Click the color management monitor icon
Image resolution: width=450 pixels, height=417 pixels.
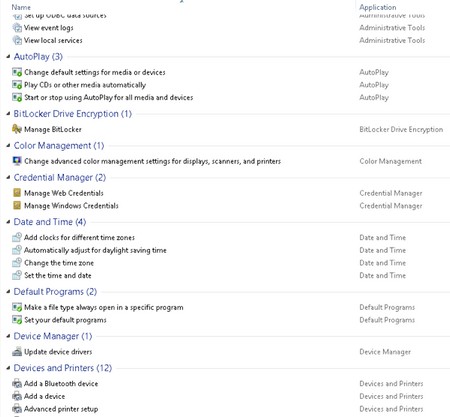click(17, 161)
